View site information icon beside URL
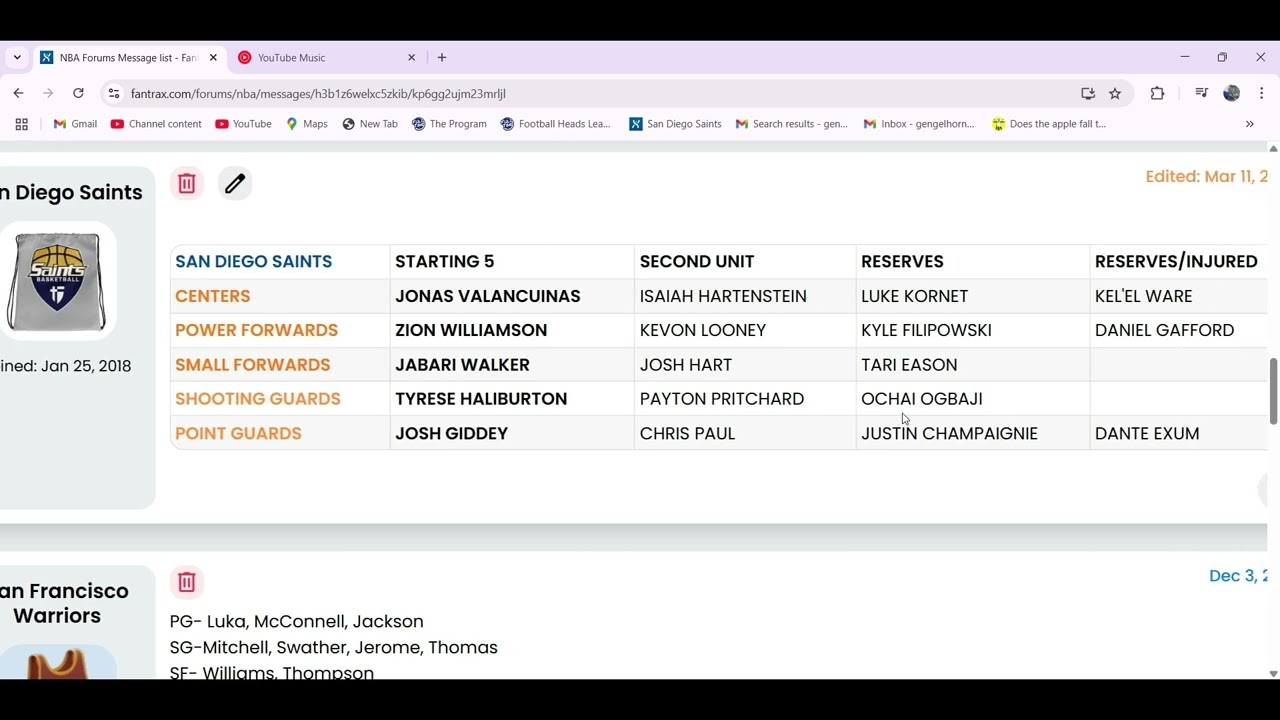Screen dimensions: 1280x720 [x=114, y=93]
